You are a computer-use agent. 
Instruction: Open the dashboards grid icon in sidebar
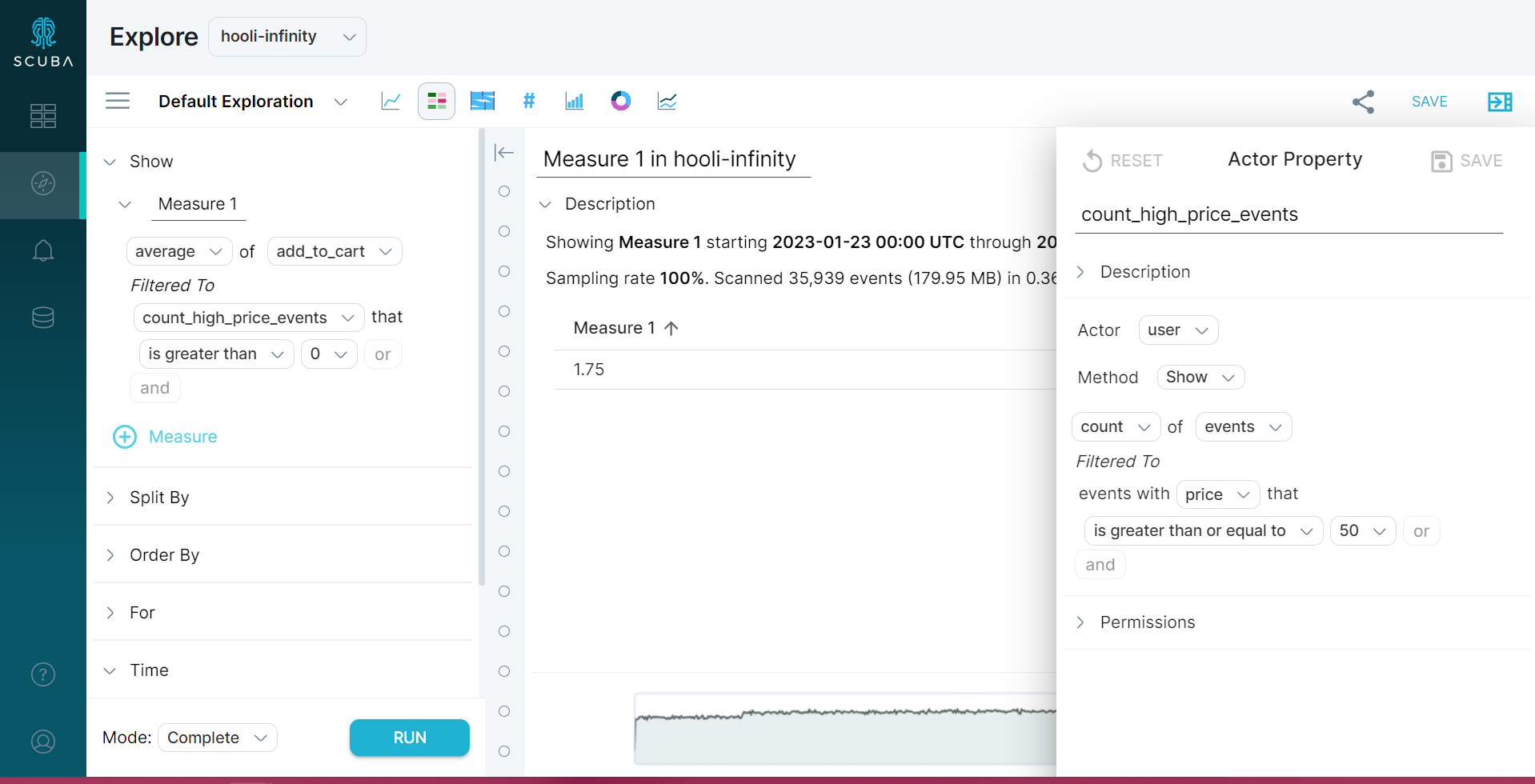click(x=43, y=116)
